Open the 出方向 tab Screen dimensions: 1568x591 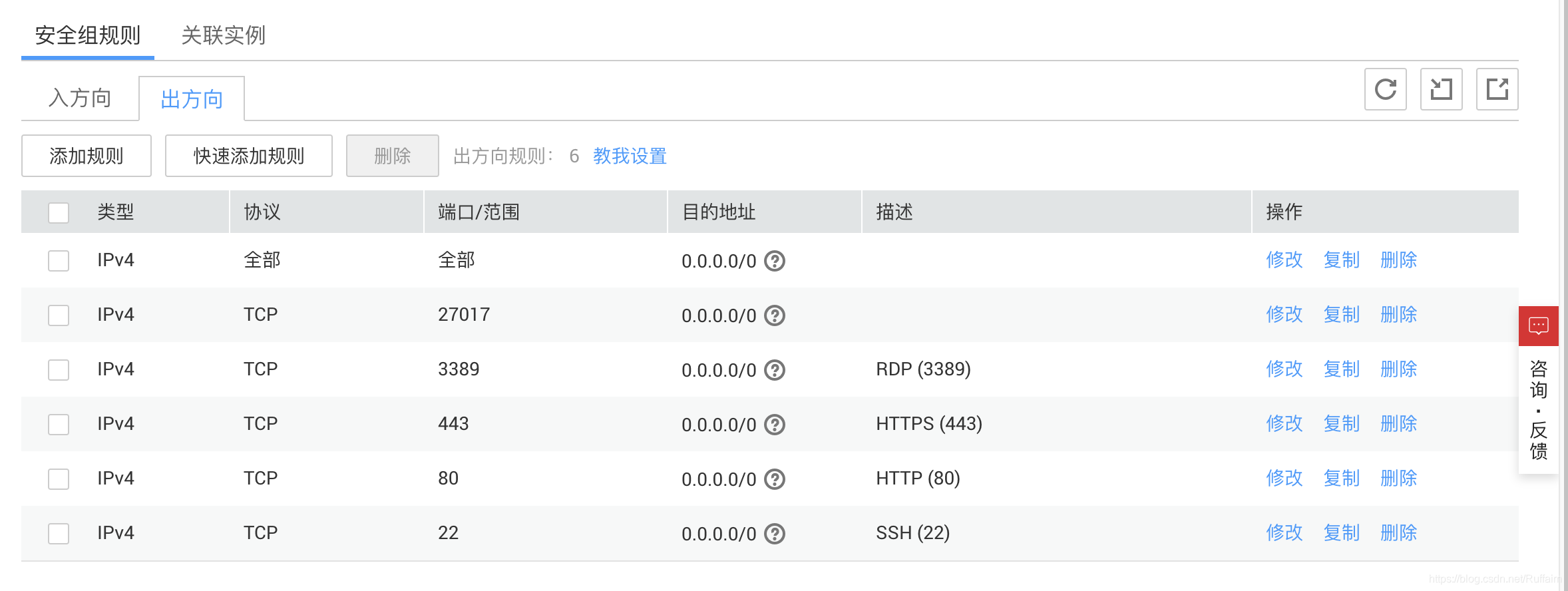tap(192, 99)
